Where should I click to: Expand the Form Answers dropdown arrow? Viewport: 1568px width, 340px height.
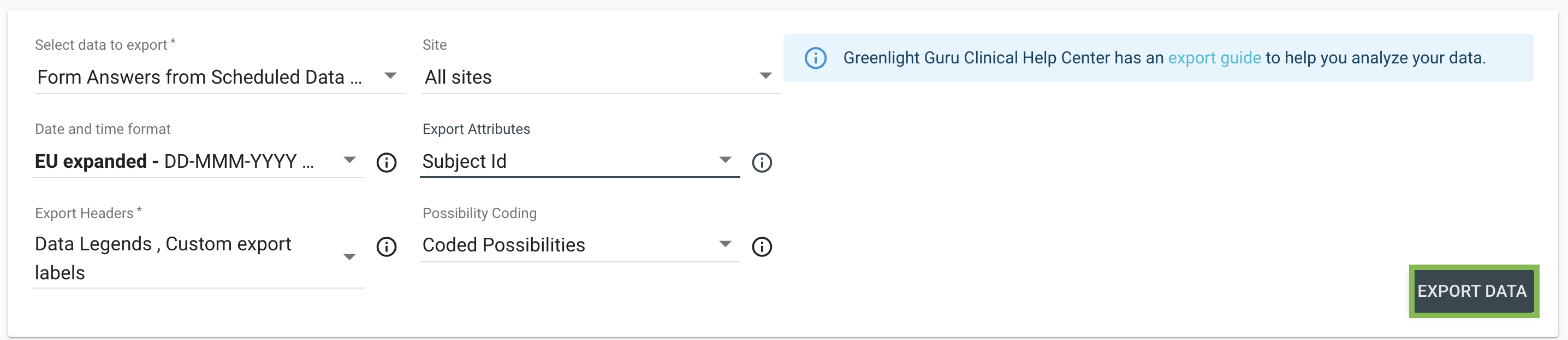pyautogui.click(x=391, y=75)
